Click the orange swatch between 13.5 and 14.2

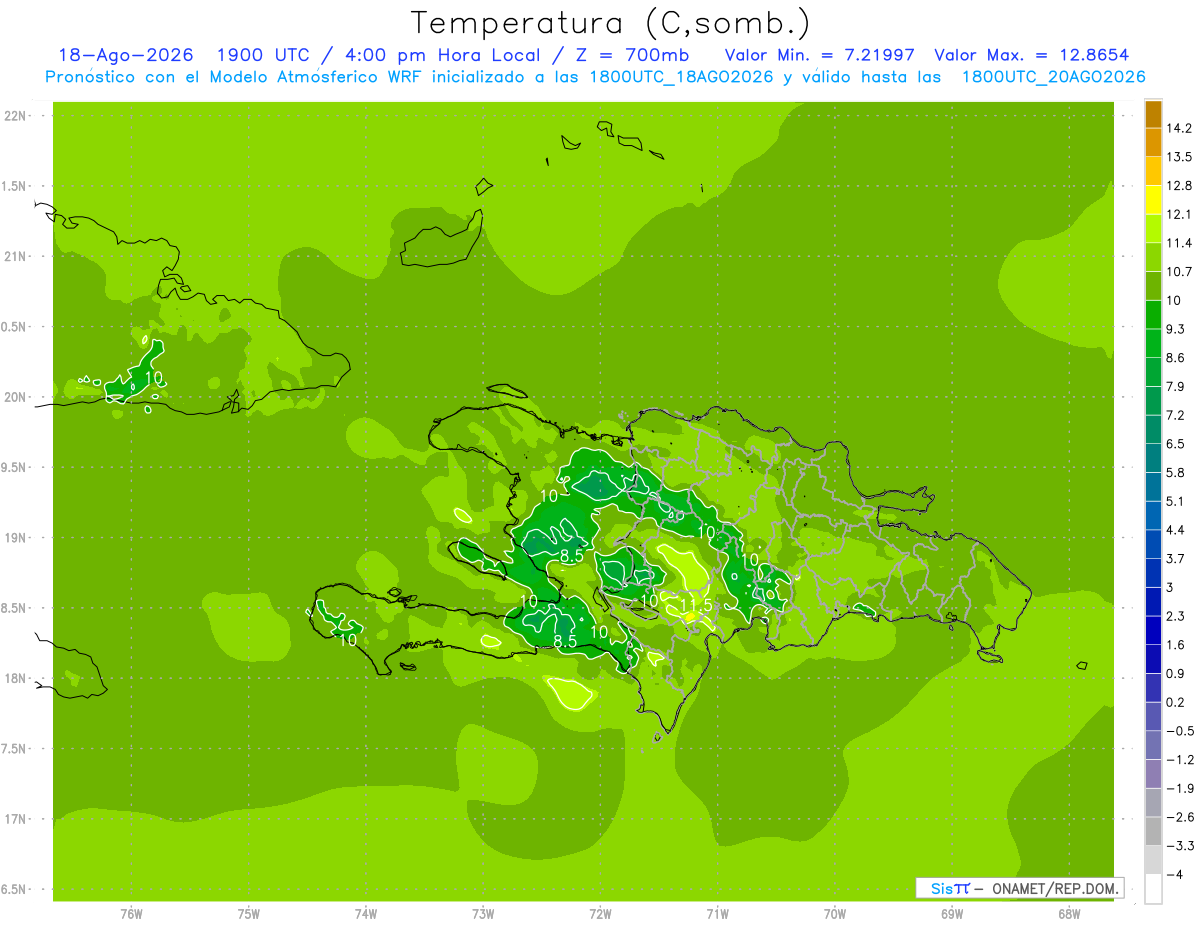click(x=1153, y=142)
